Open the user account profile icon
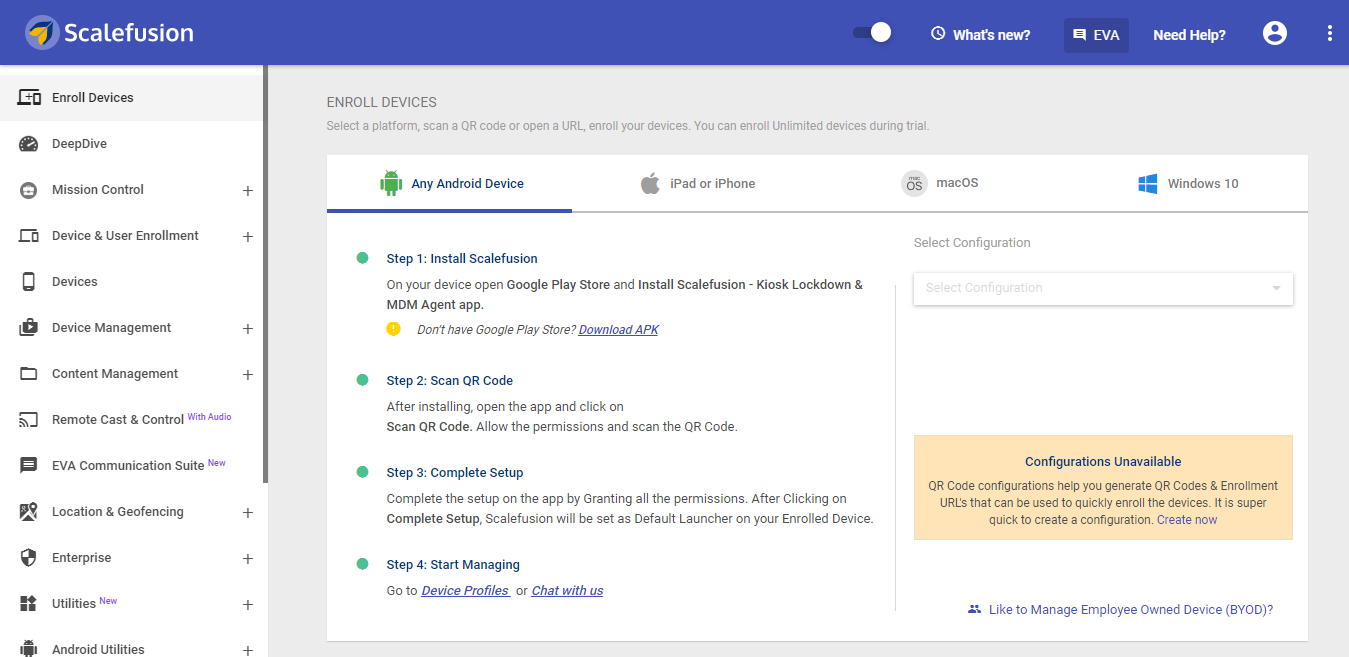The height and width of the screenshot is (657, 1349). (1275, 33)
